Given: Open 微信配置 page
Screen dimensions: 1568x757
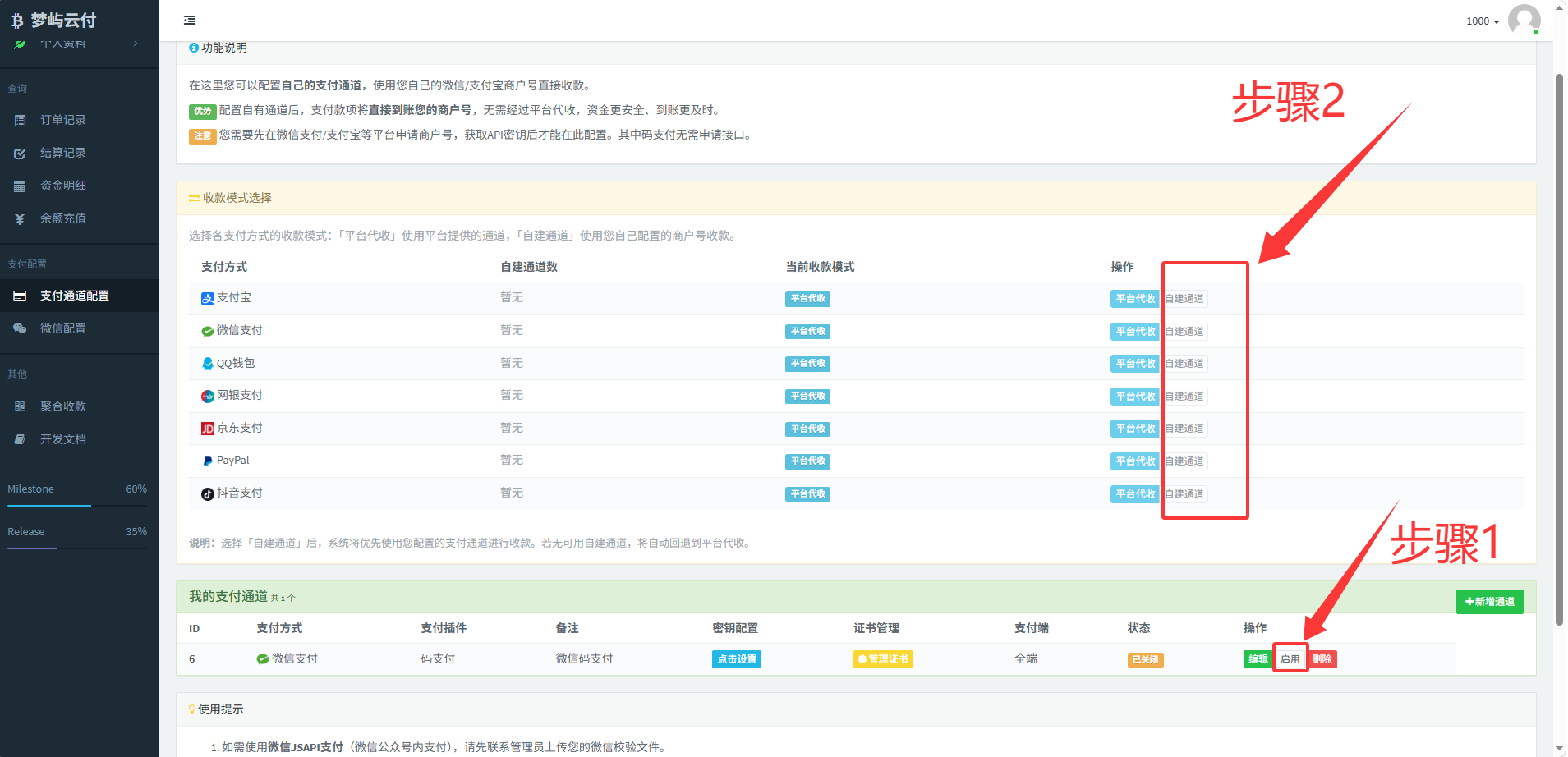Looking at the screenshot, I should coord(80,328).
